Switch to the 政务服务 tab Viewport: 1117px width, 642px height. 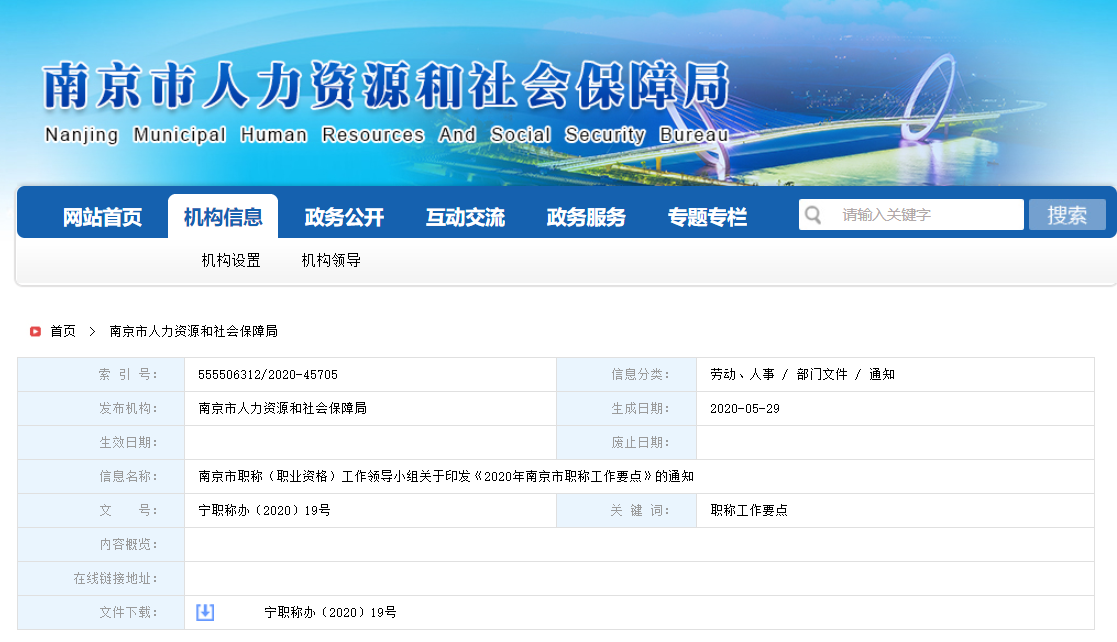586,217
